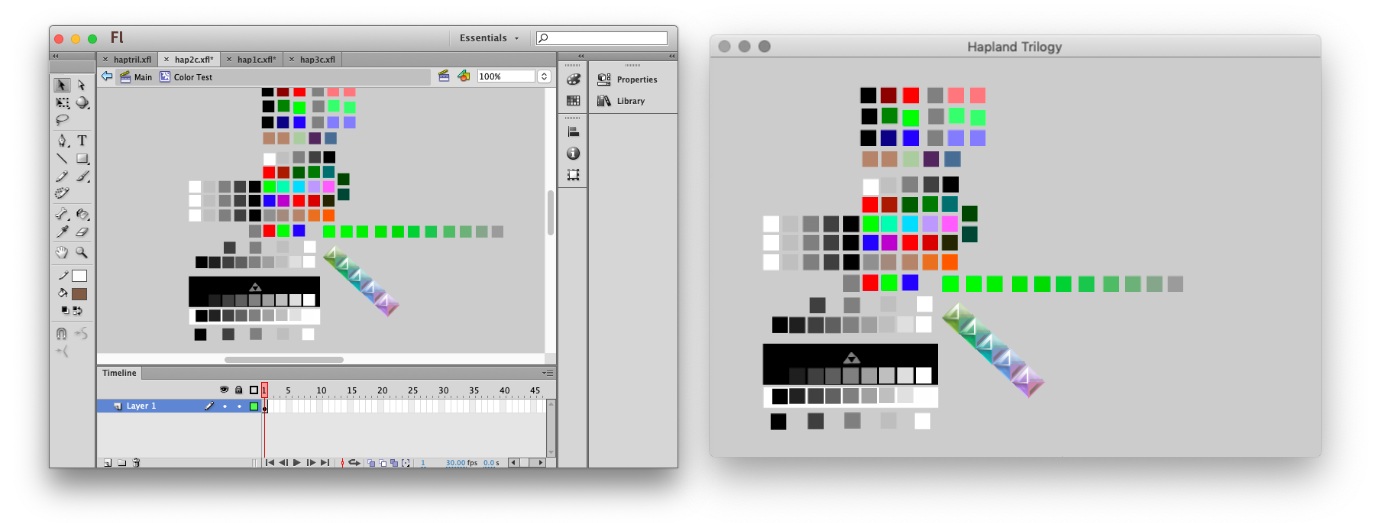
Task: Open the Swatches grid panel icon
Action: pos(573,101)
